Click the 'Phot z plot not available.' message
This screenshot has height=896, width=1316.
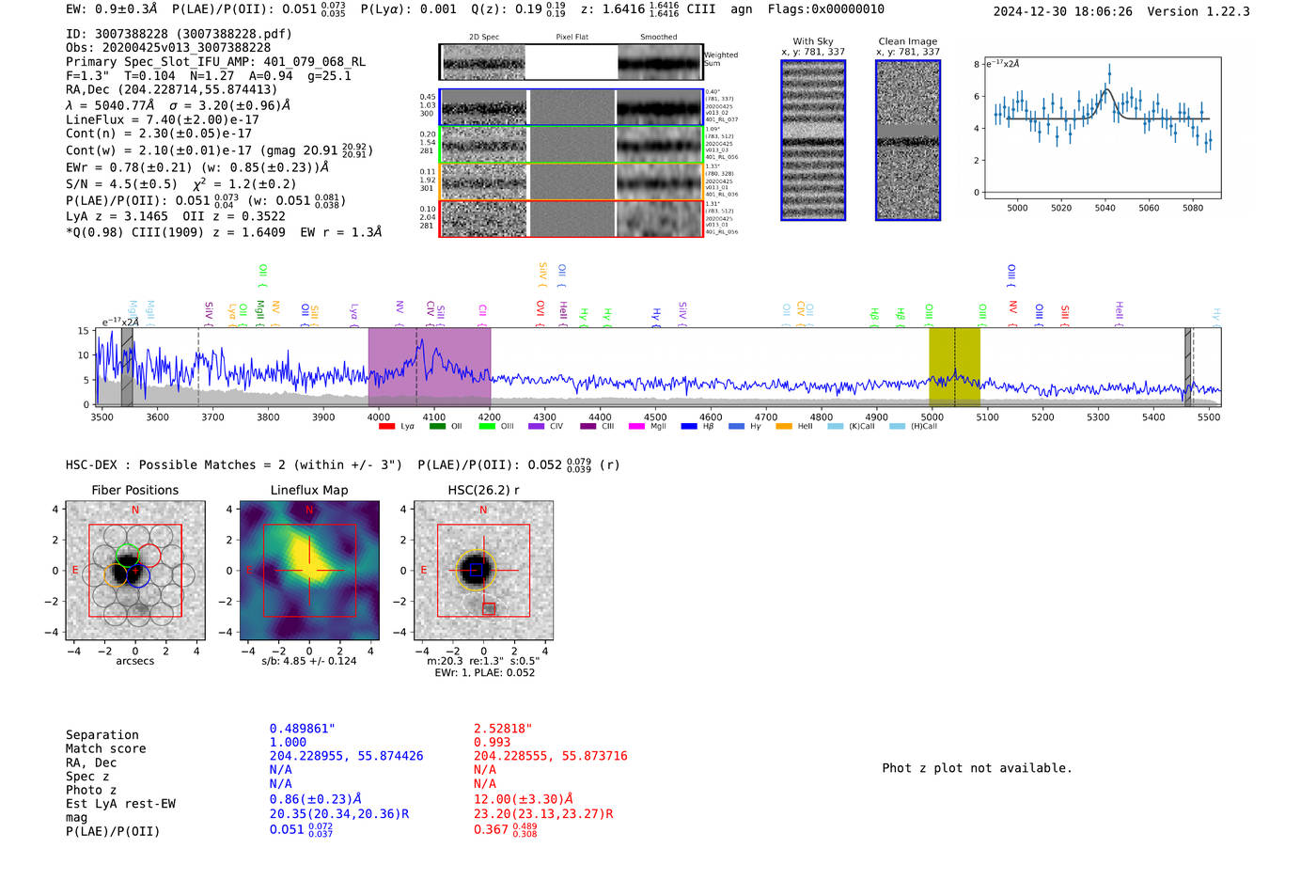(x=977, y=768)
